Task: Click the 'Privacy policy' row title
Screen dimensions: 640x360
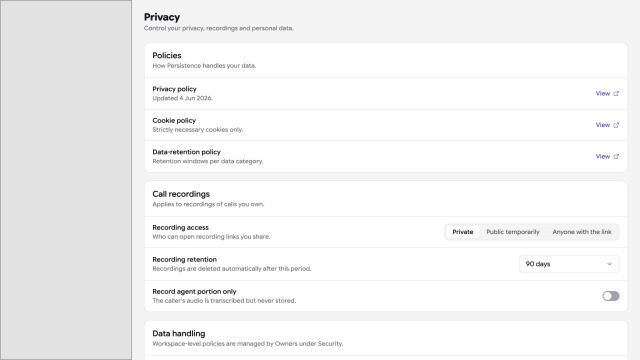Action: 174,89
